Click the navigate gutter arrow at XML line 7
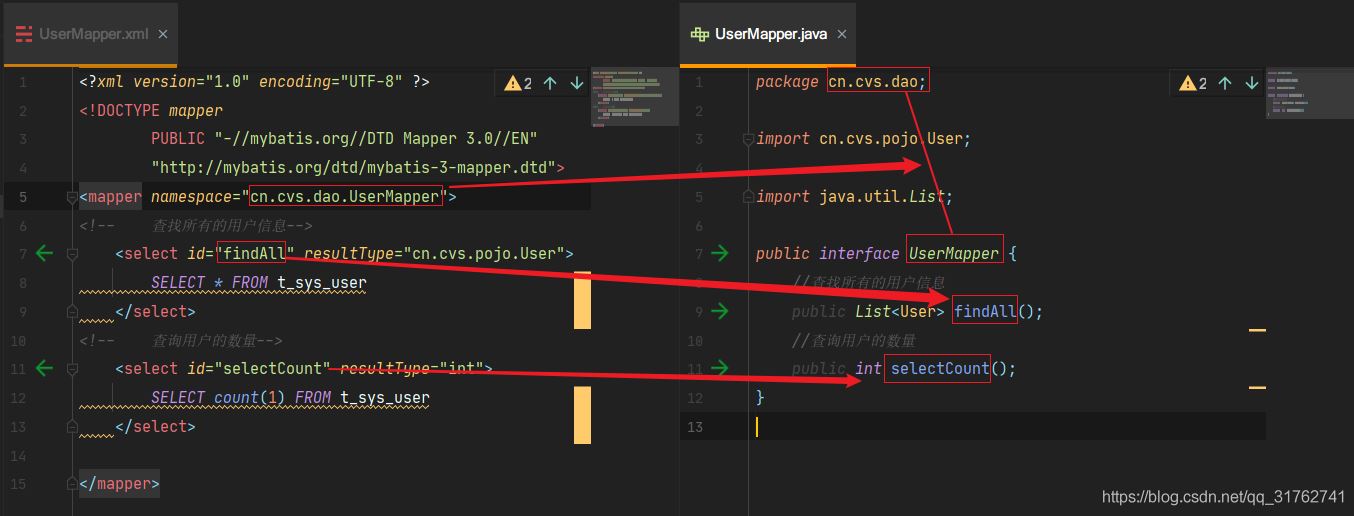1354x516 pixels. (44, 254)
